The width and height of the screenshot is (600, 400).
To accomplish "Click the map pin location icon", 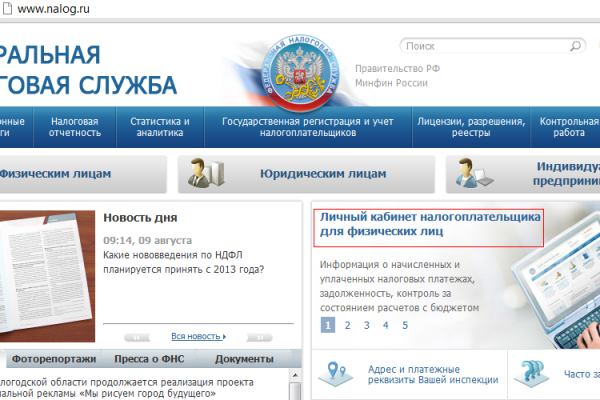I will [336, 374].
